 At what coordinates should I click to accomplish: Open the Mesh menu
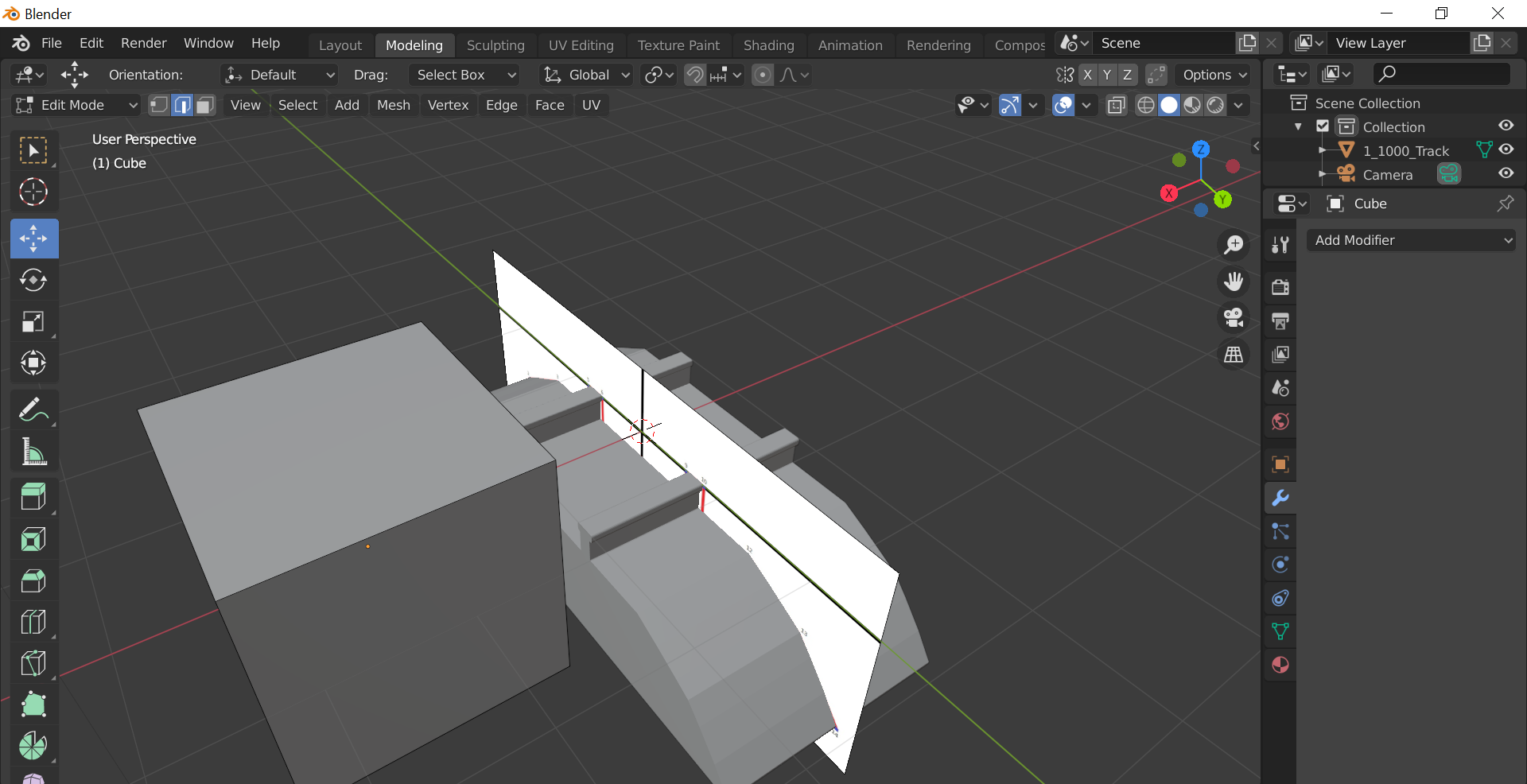(393, 105)
